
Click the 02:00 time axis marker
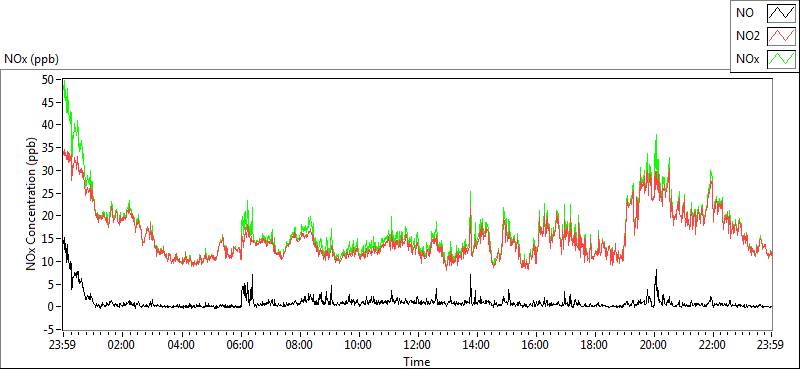pos(122,345)
